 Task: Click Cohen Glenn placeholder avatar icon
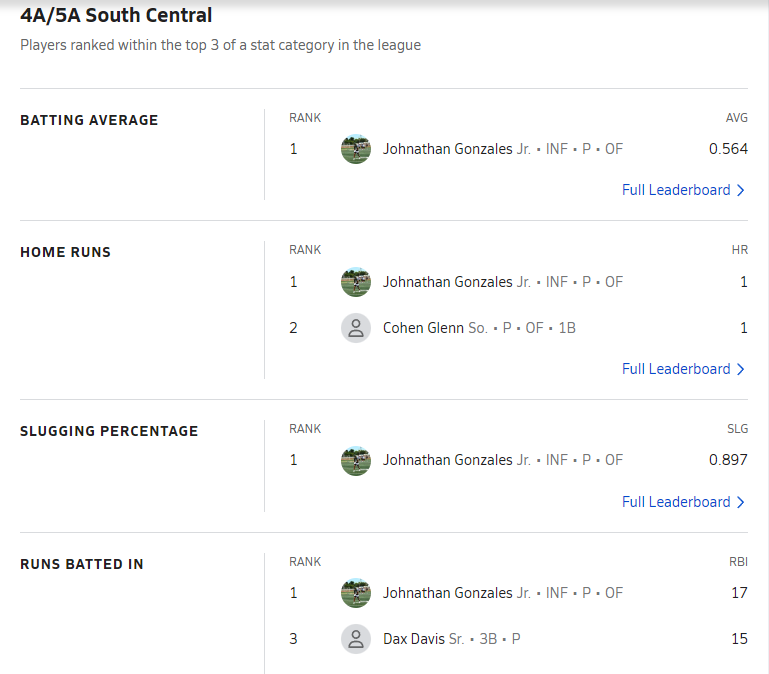pyautogui.click(x=356, y=328)
